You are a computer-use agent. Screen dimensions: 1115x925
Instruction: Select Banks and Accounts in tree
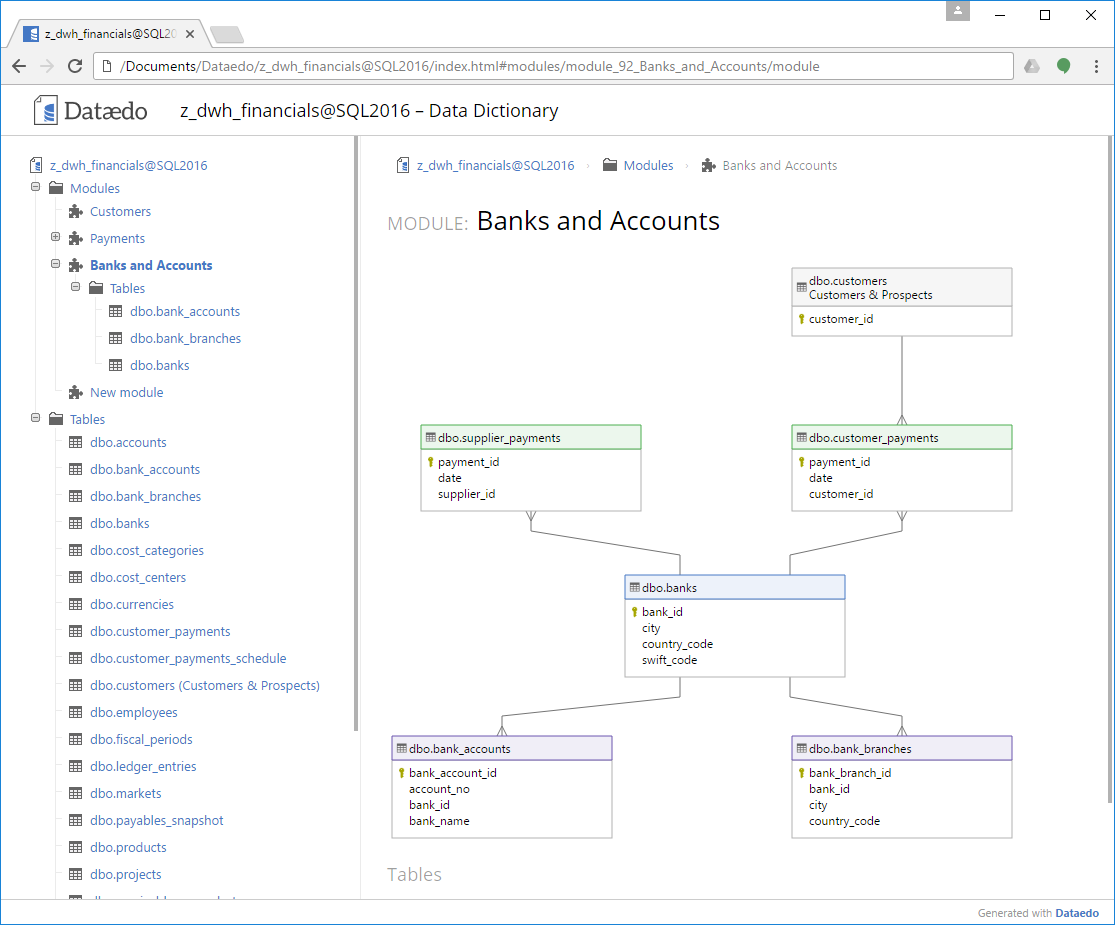[151, 265]
